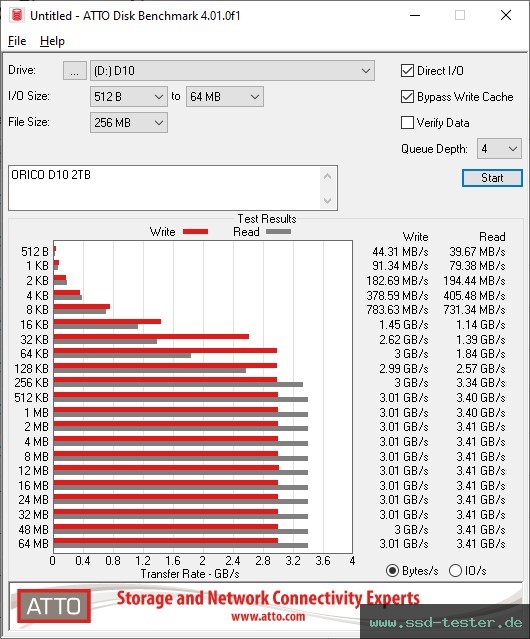Expand the Drive (D:) D10 dropdown
The width and height of the screenshot is (530, 639).
[x=232, y=71]
